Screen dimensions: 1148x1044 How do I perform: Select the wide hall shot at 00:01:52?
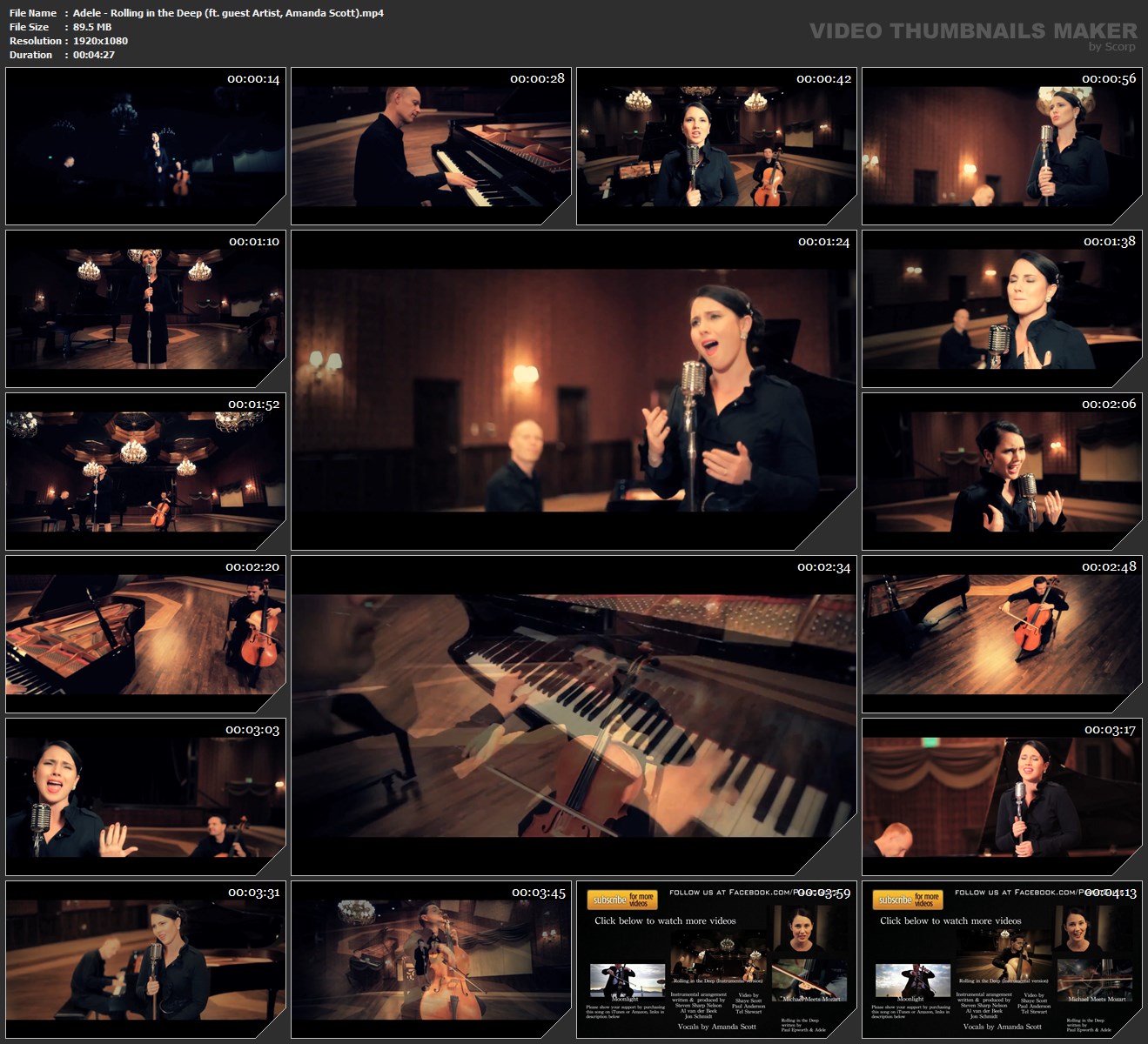tap(145, 472)
